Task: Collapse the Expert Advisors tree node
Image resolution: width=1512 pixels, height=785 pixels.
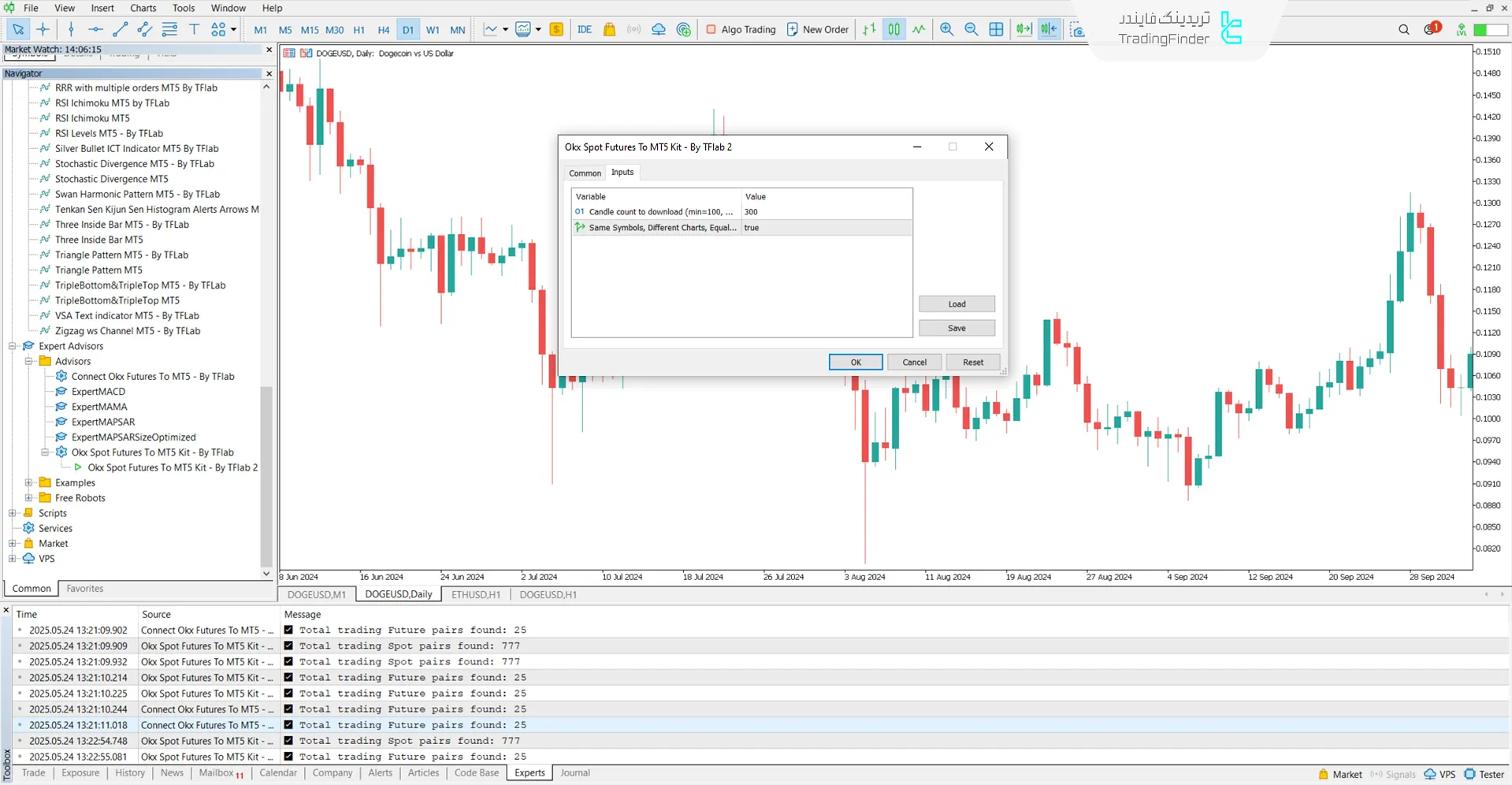Action: (13, 346)
